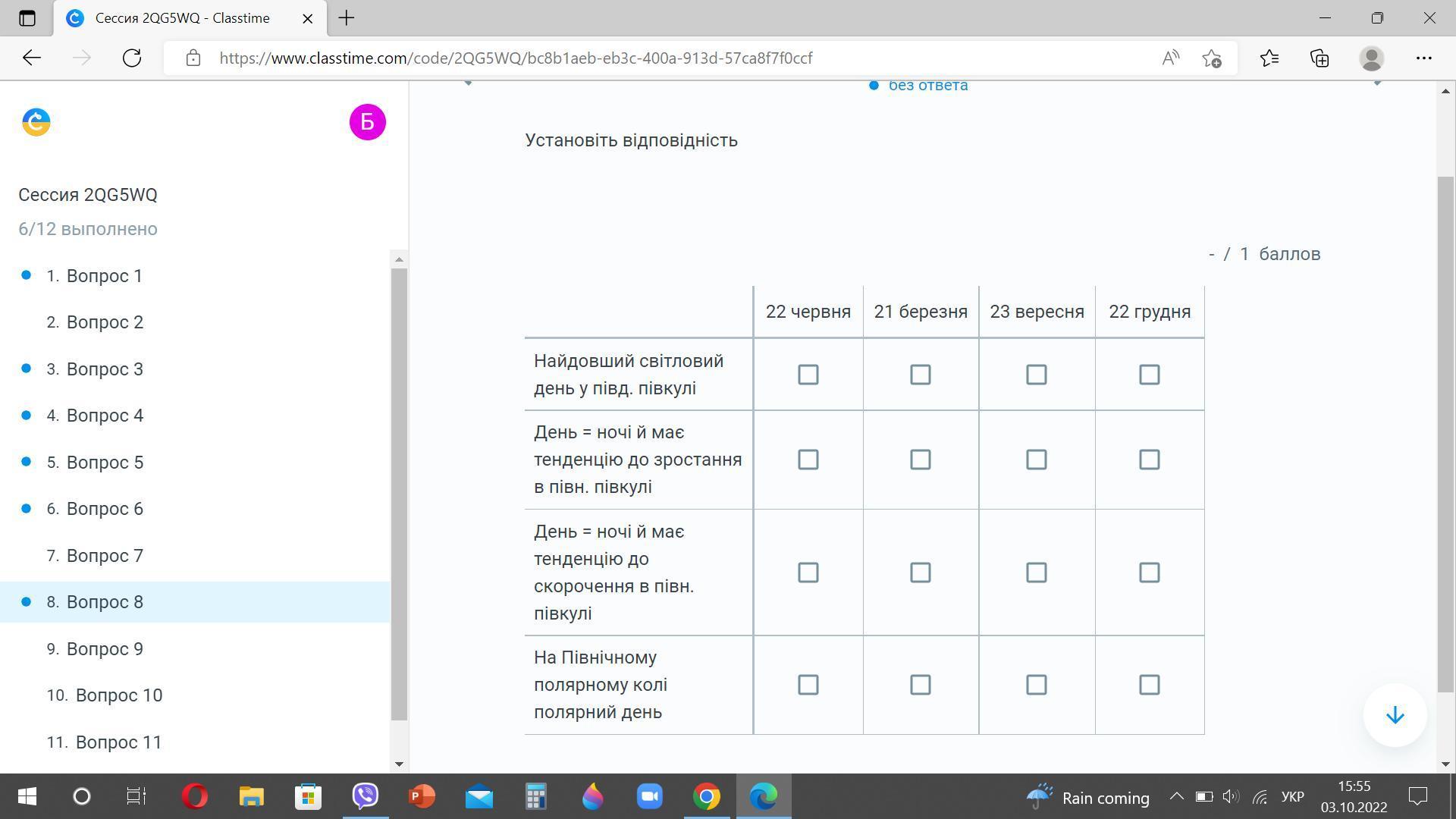Click the Classtime logo in sidebar

pyautogui.click(x=36, y=122)
